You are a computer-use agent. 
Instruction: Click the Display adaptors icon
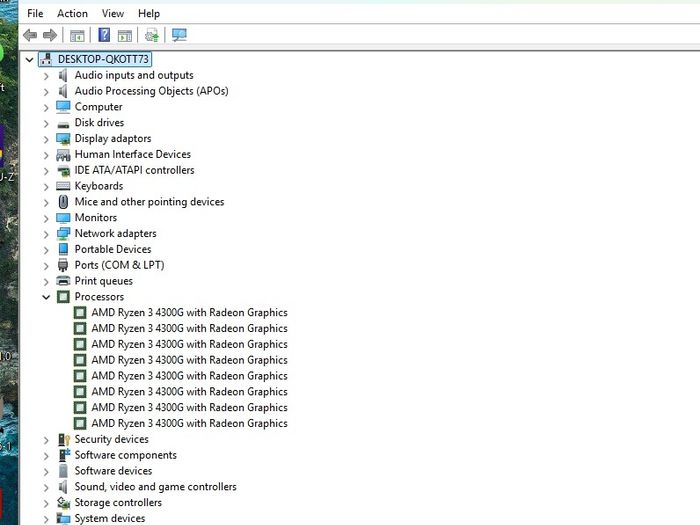point(63,139)
